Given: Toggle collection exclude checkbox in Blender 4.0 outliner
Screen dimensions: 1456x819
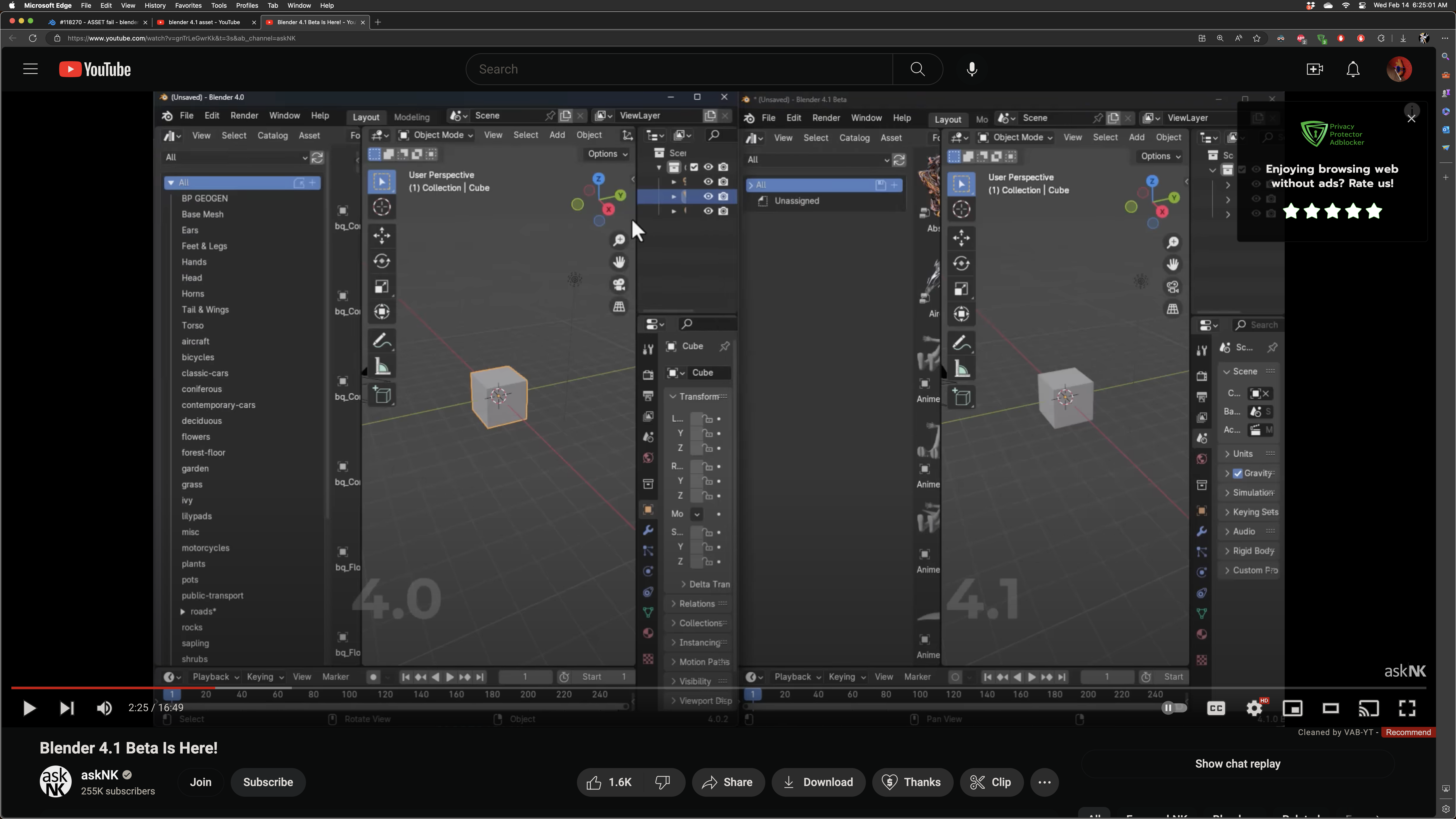Looking at the screenshot, I should click(694, 167).
